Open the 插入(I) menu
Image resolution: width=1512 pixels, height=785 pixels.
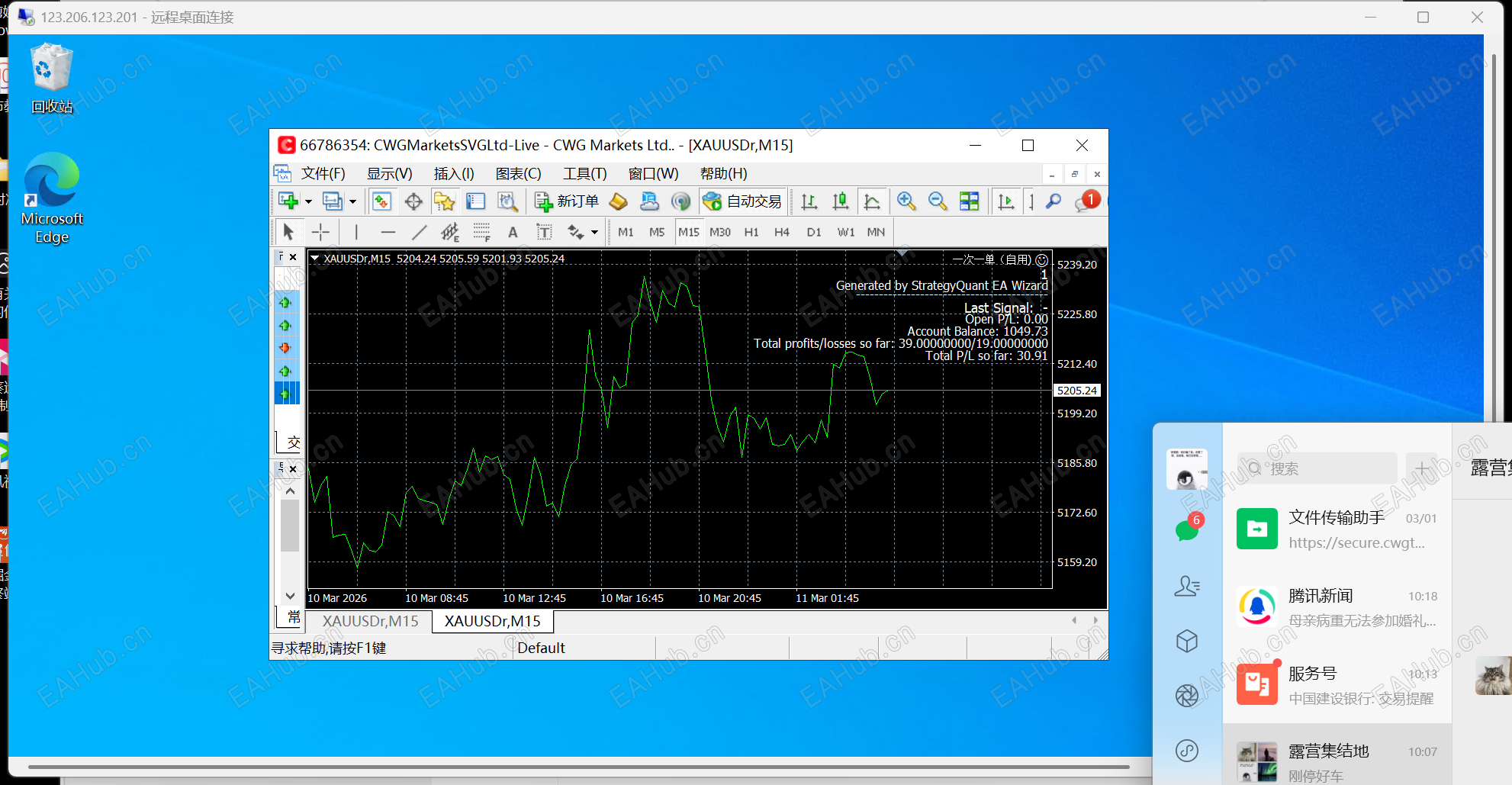coord(454,174)
